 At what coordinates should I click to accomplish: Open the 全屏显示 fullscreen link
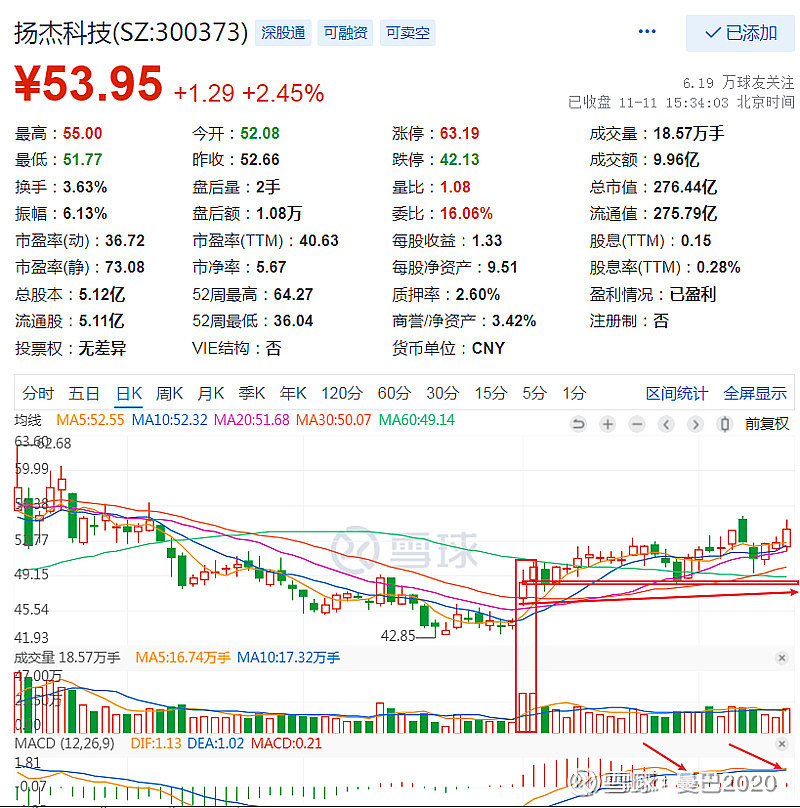pos(755,394)
